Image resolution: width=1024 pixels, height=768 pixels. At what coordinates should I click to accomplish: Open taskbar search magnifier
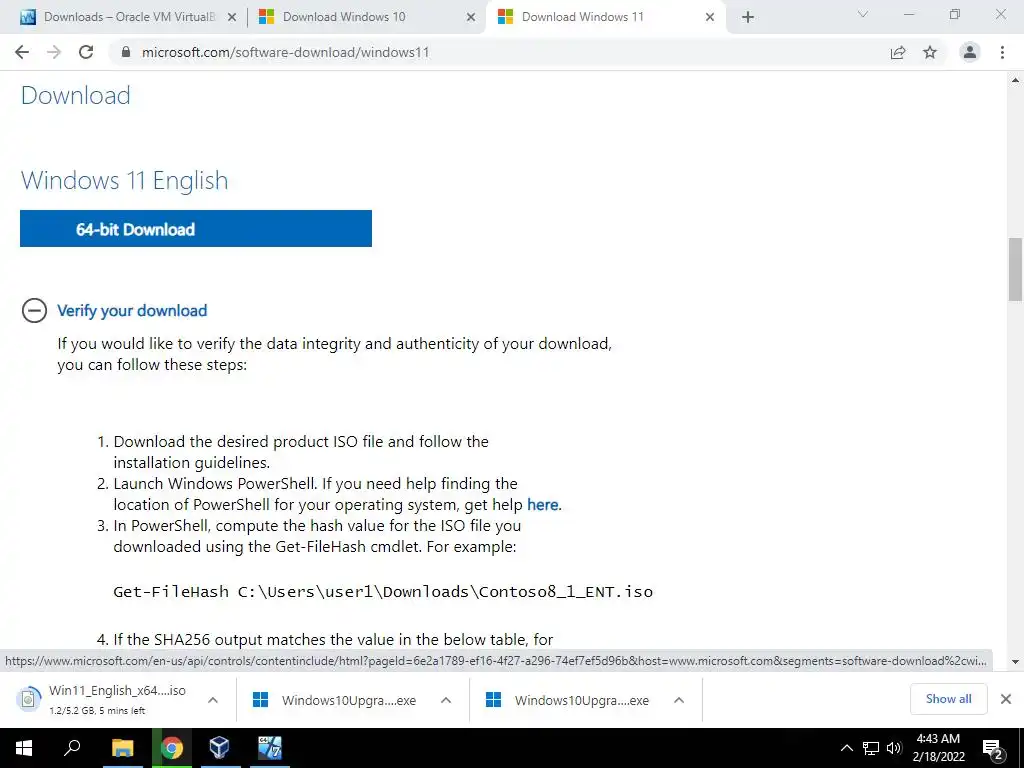(72, 748)
